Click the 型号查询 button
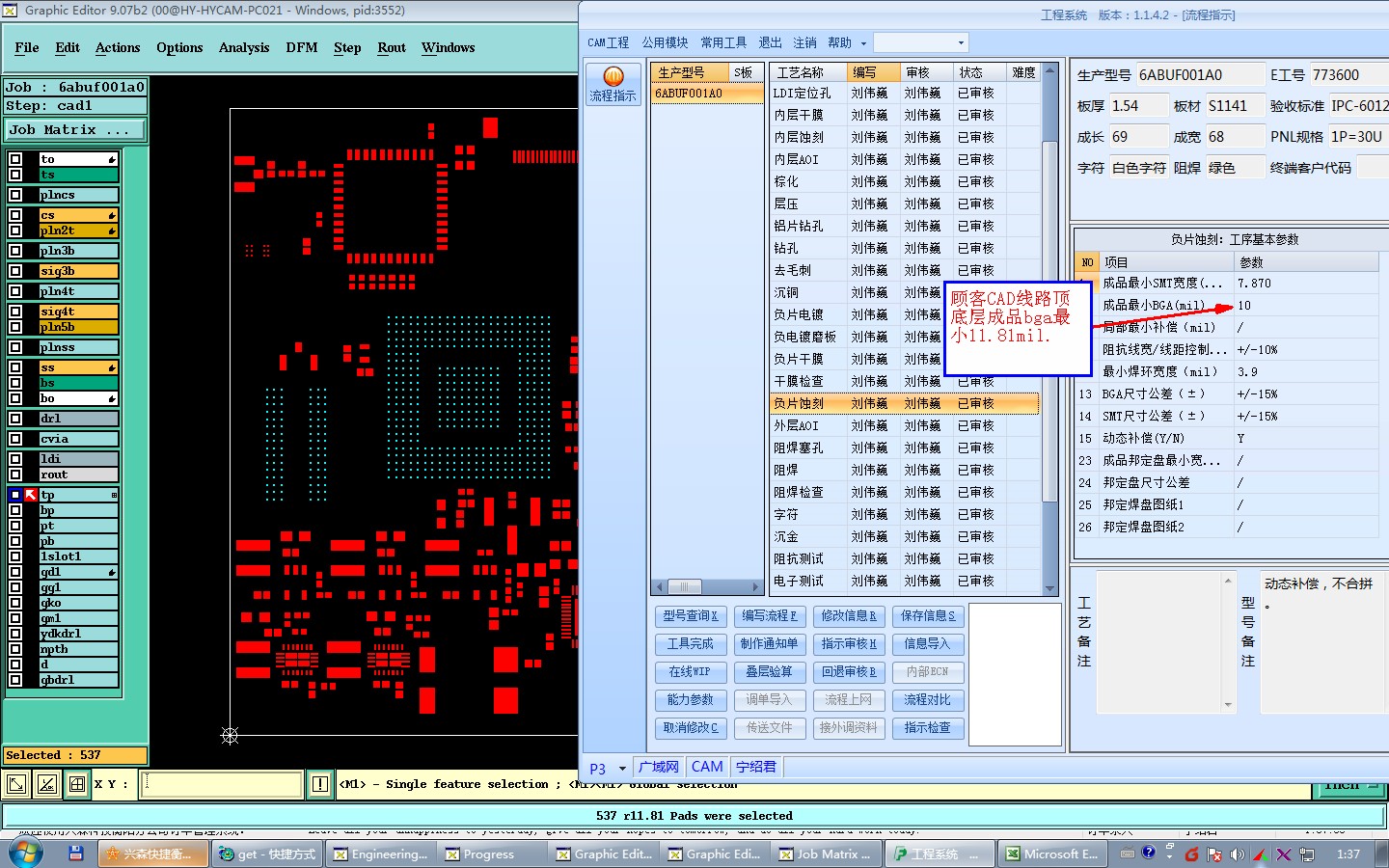This screenshot has width=1389, height=868. coord(691,615)
